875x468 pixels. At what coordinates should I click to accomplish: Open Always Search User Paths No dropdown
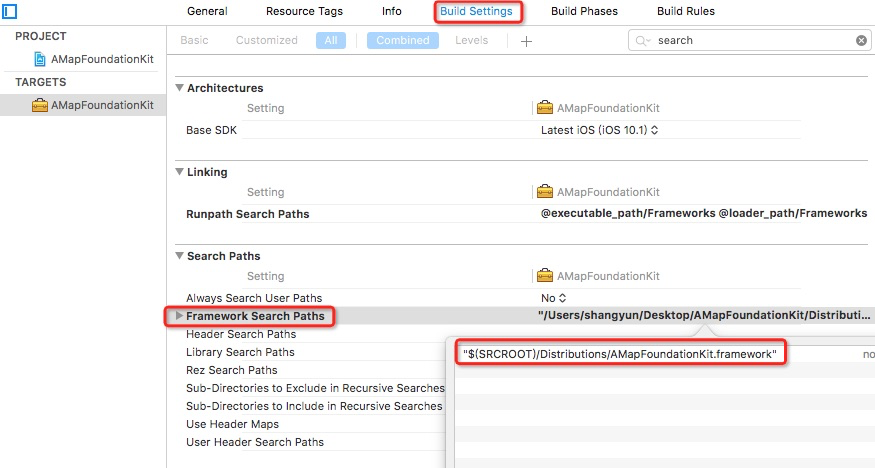pos(554,298)
